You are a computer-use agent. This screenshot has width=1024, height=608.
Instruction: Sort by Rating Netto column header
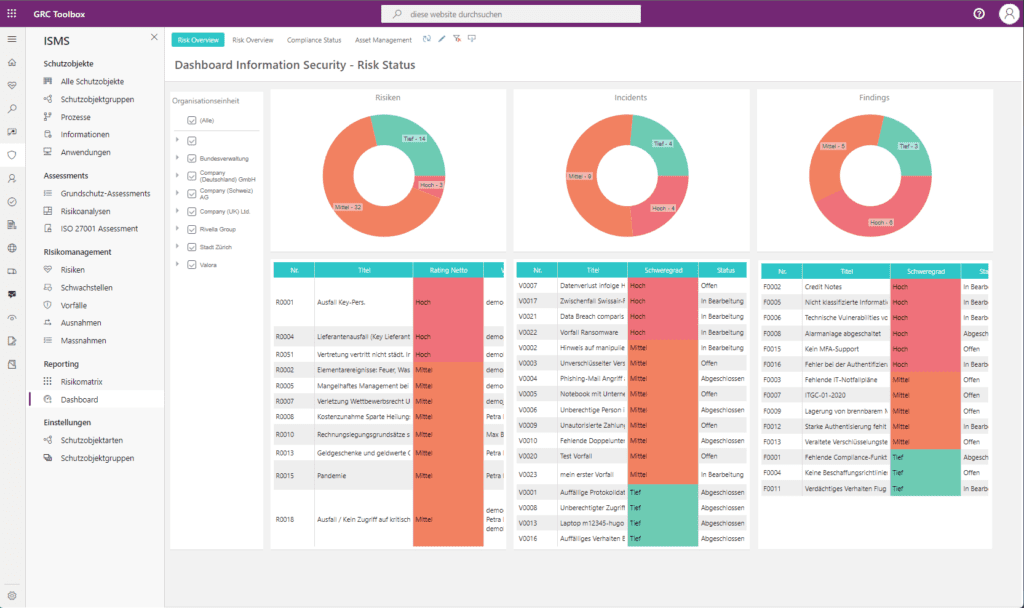(448, 270)
